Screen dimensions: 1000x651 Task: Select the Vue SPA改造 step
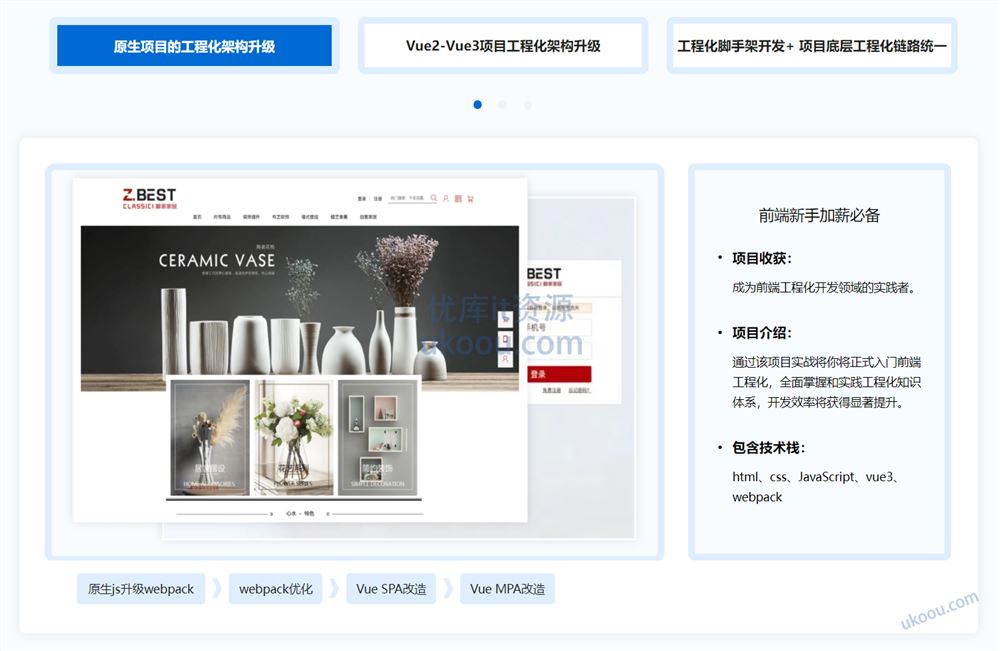tap(391, 589)
